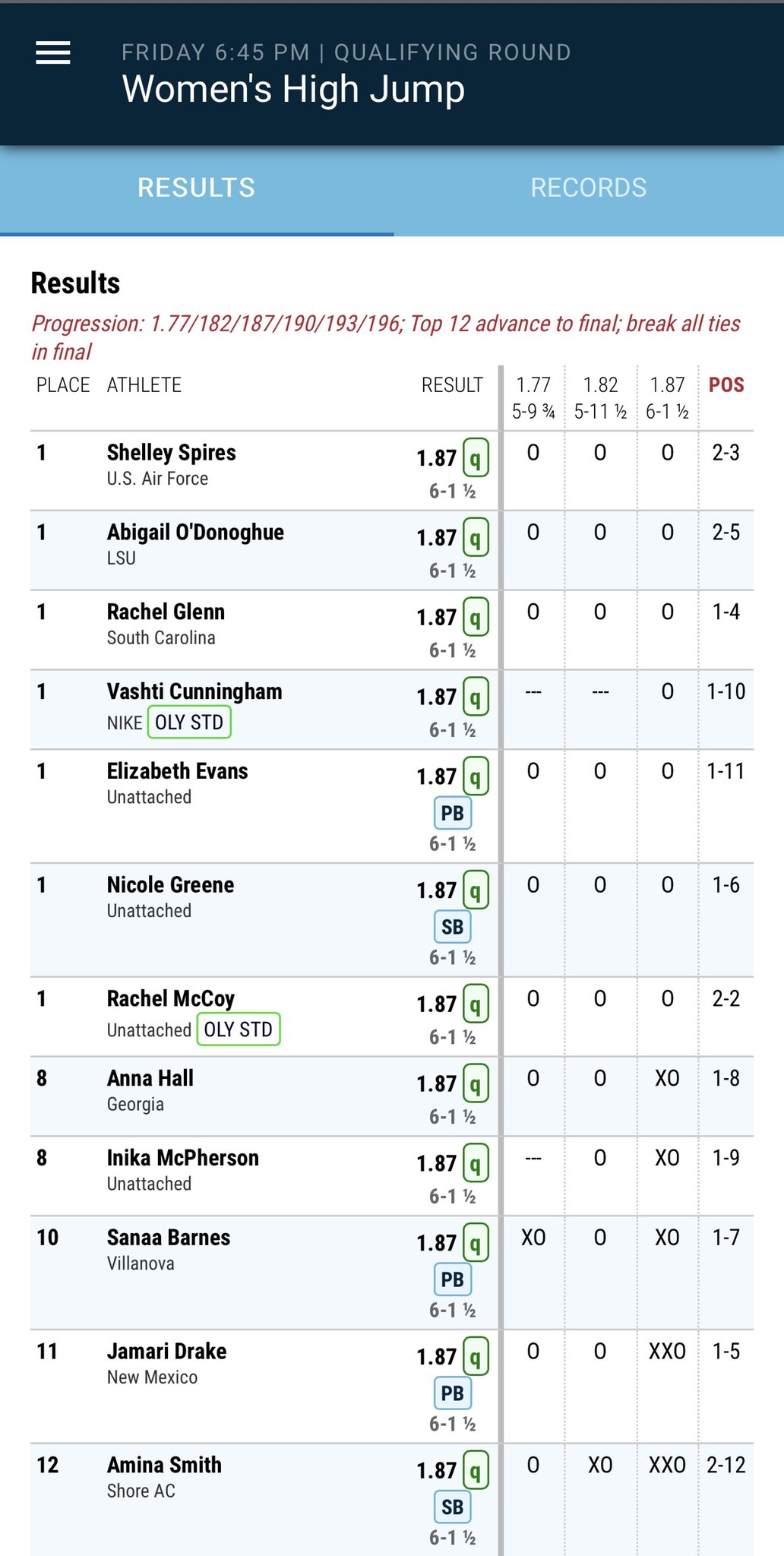Click the q badge beside Anna Hall

pos(476,1084)
